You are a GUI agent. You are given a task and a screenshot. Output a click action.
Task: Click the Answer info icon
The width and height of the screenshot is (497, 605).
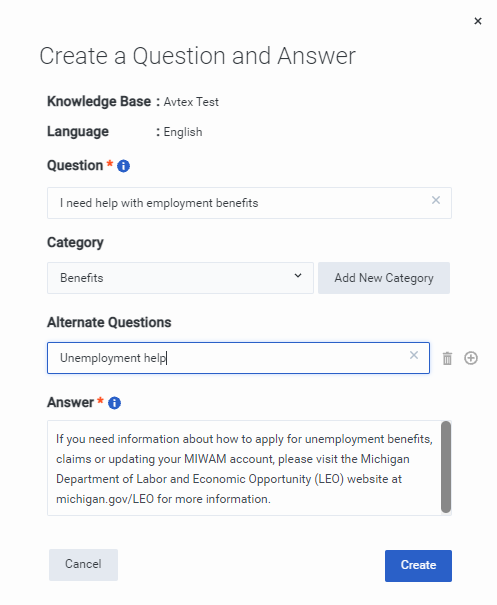[x=114, y=403]
